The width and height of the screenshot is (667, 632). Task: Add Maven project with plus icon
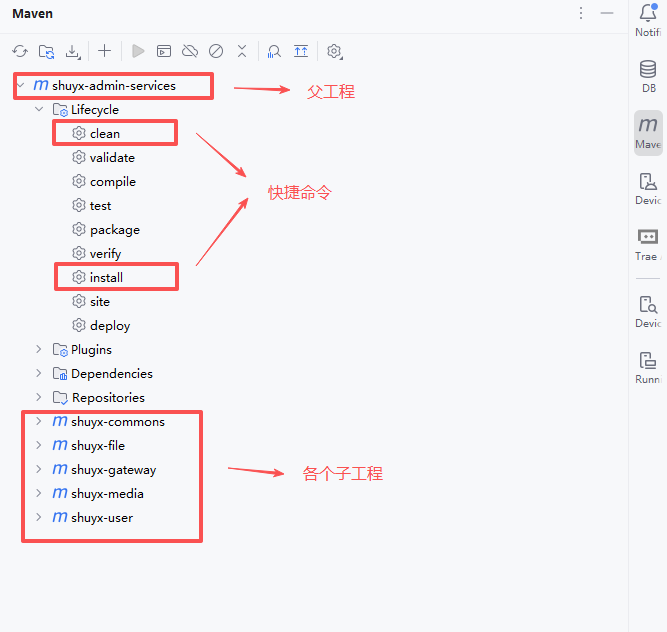(104, 51)
